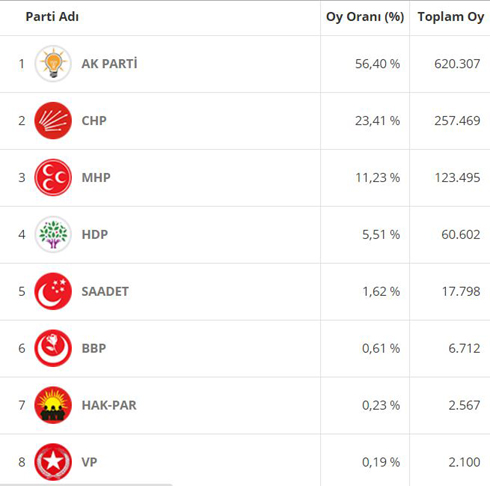The width and height of the screenshot is (490, 486).
Task: Click the VP white star logo
Action: click(x=53, y=462)
